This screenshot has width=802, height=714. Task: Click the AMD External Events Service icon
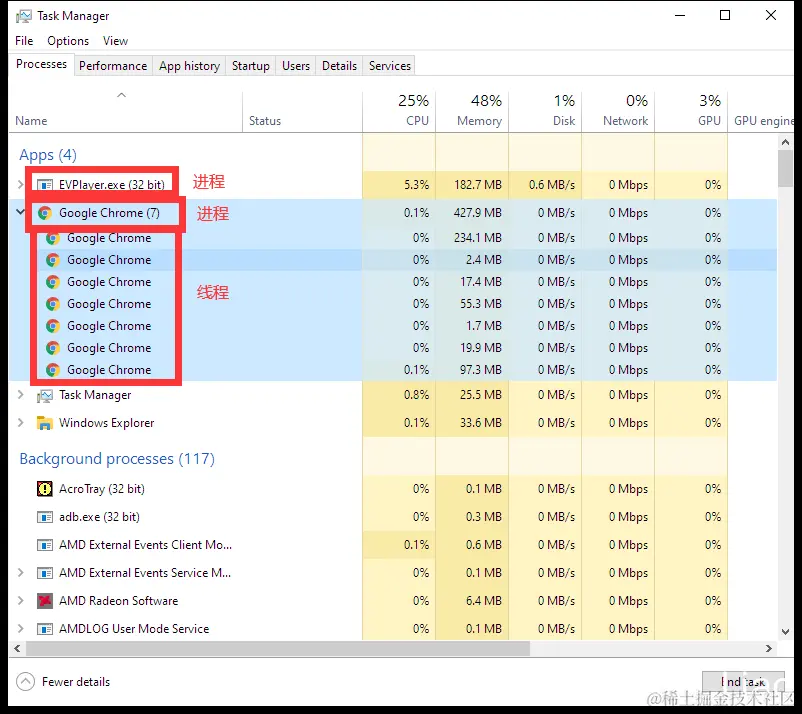[x=45, y=573]
